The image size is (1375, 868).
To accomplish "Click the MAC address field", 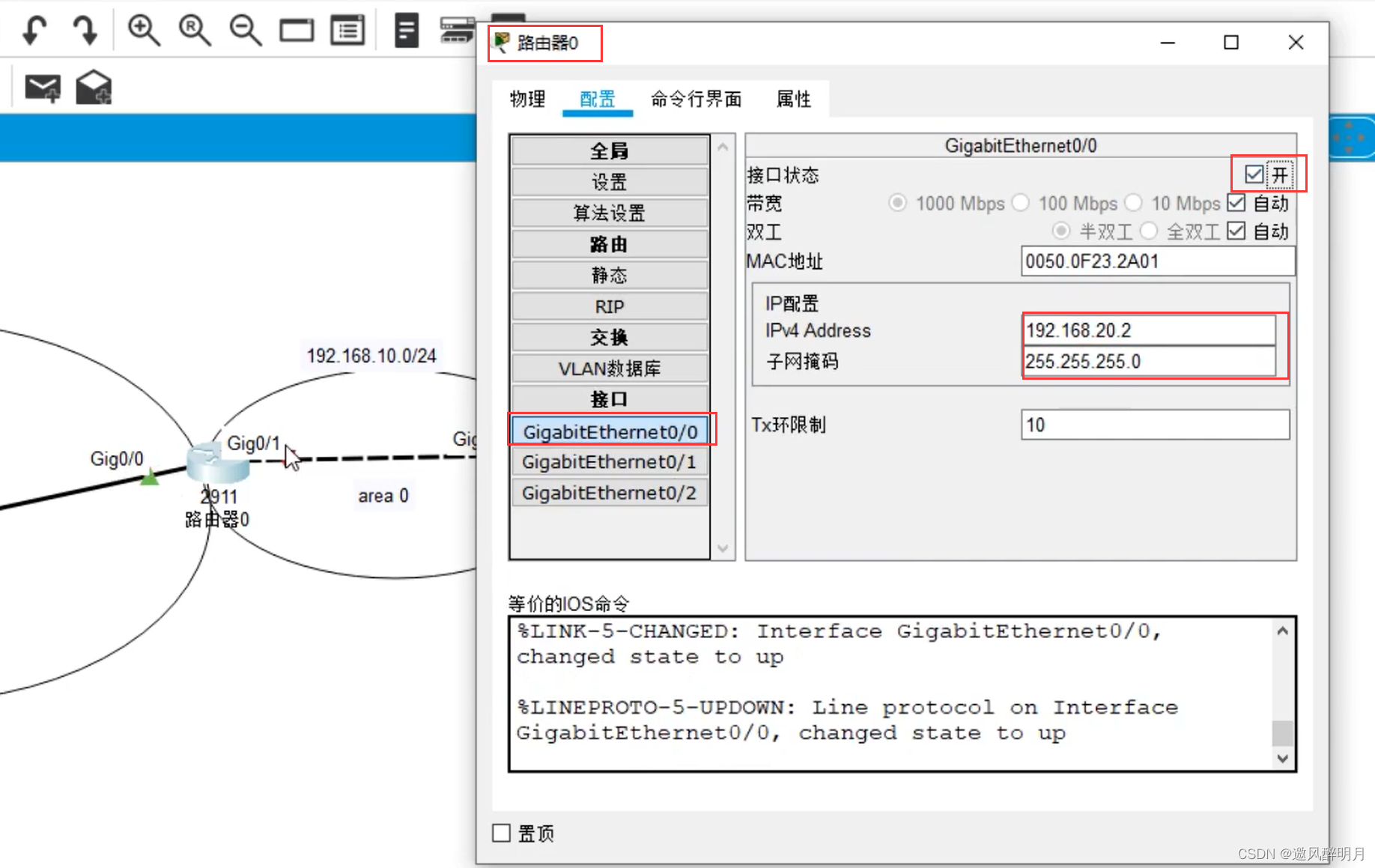I will coord(1158,261).
